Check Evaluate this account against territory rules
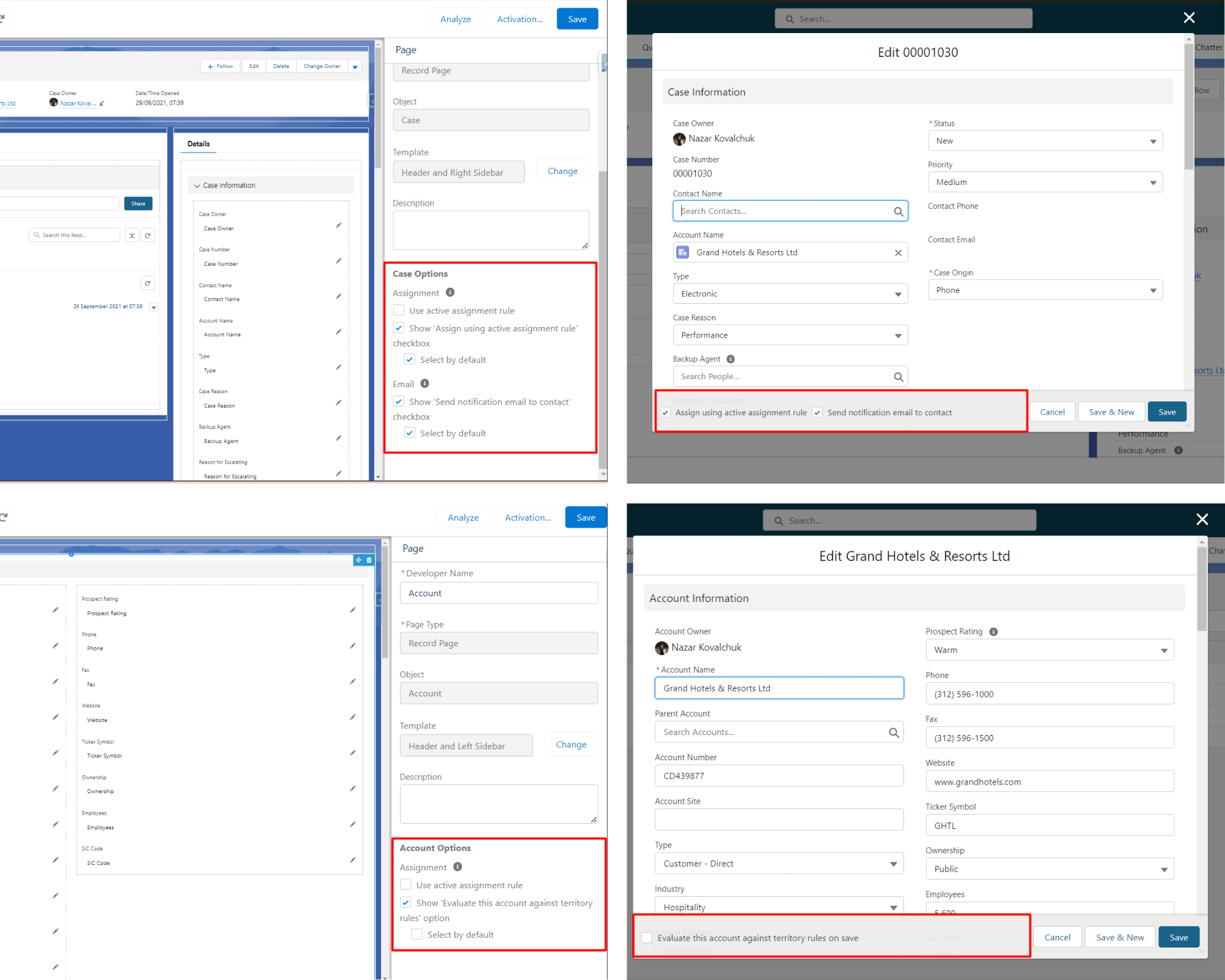The height and width of the screenshot is (980, 1225). tap(647, 938)
